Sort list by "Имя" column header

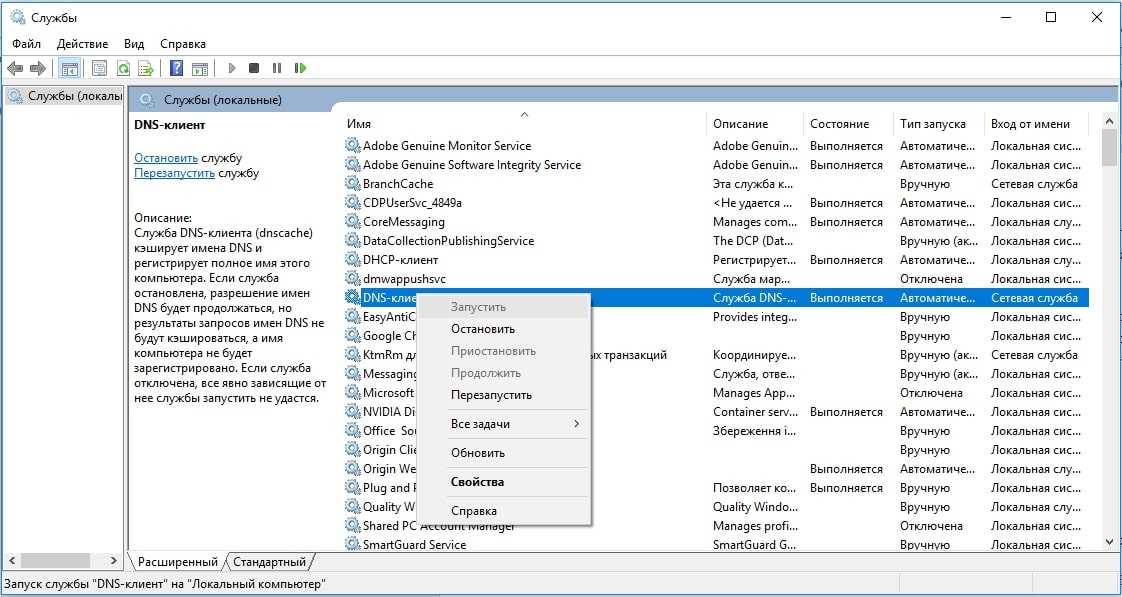(x=359, y=124)
